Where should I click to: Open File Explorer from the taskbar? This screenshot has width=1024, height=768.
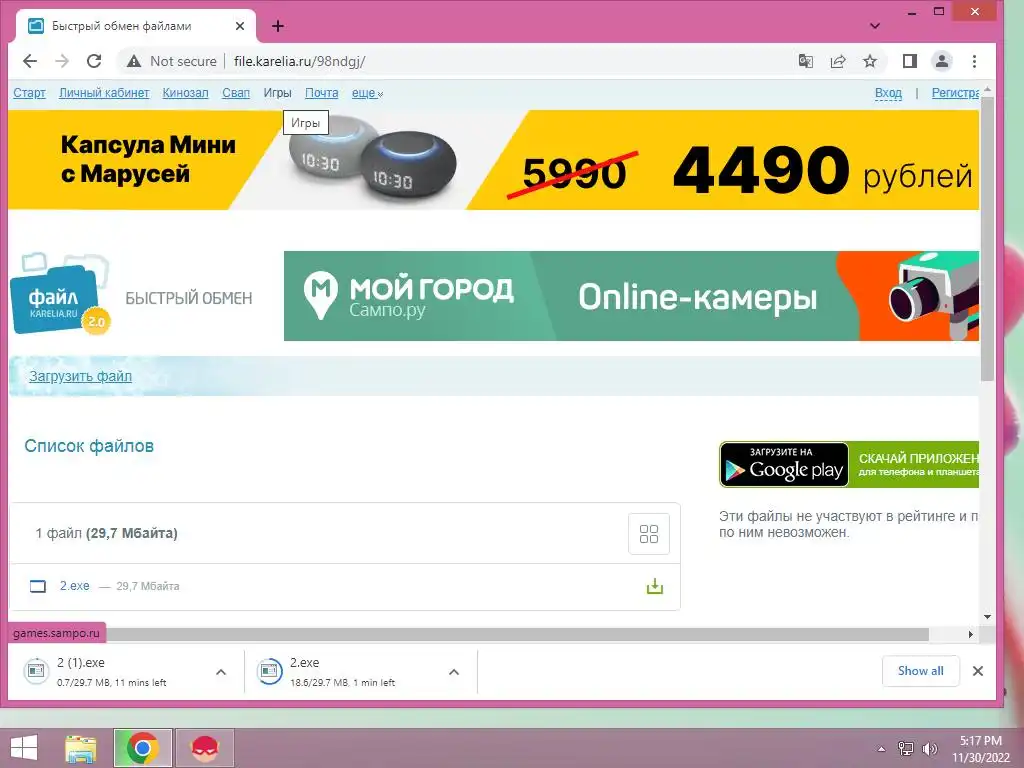(x=81, y=748)
